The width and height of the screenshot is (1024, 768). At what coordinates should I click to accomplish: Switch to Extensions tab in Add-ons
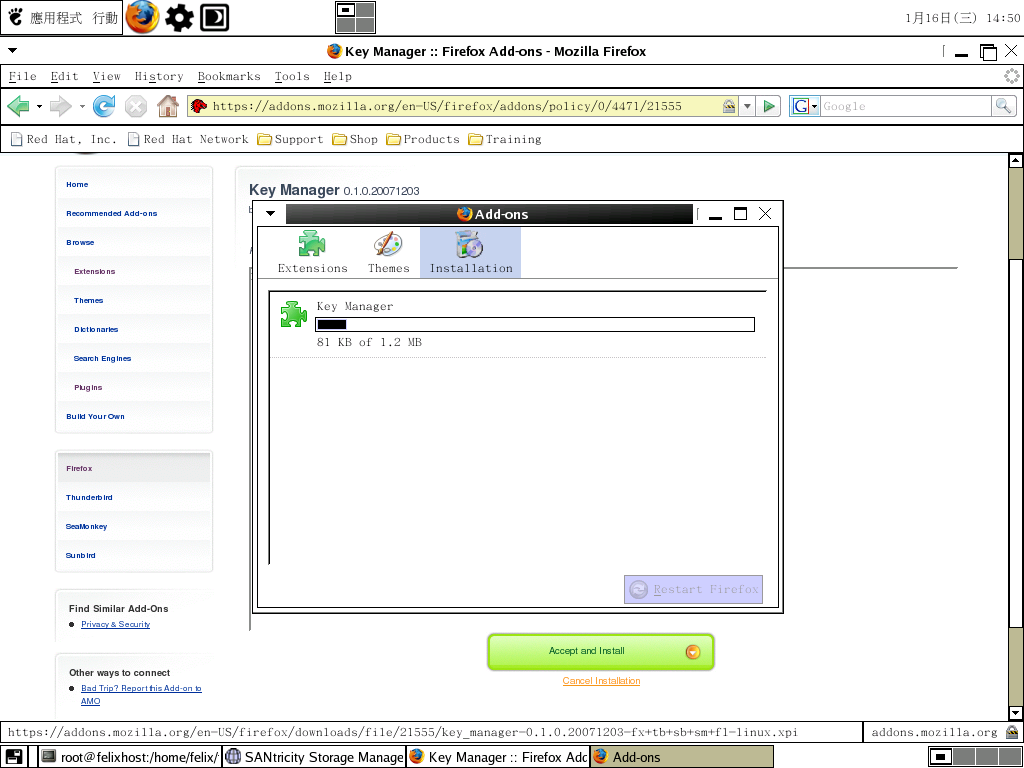(312, 252)
